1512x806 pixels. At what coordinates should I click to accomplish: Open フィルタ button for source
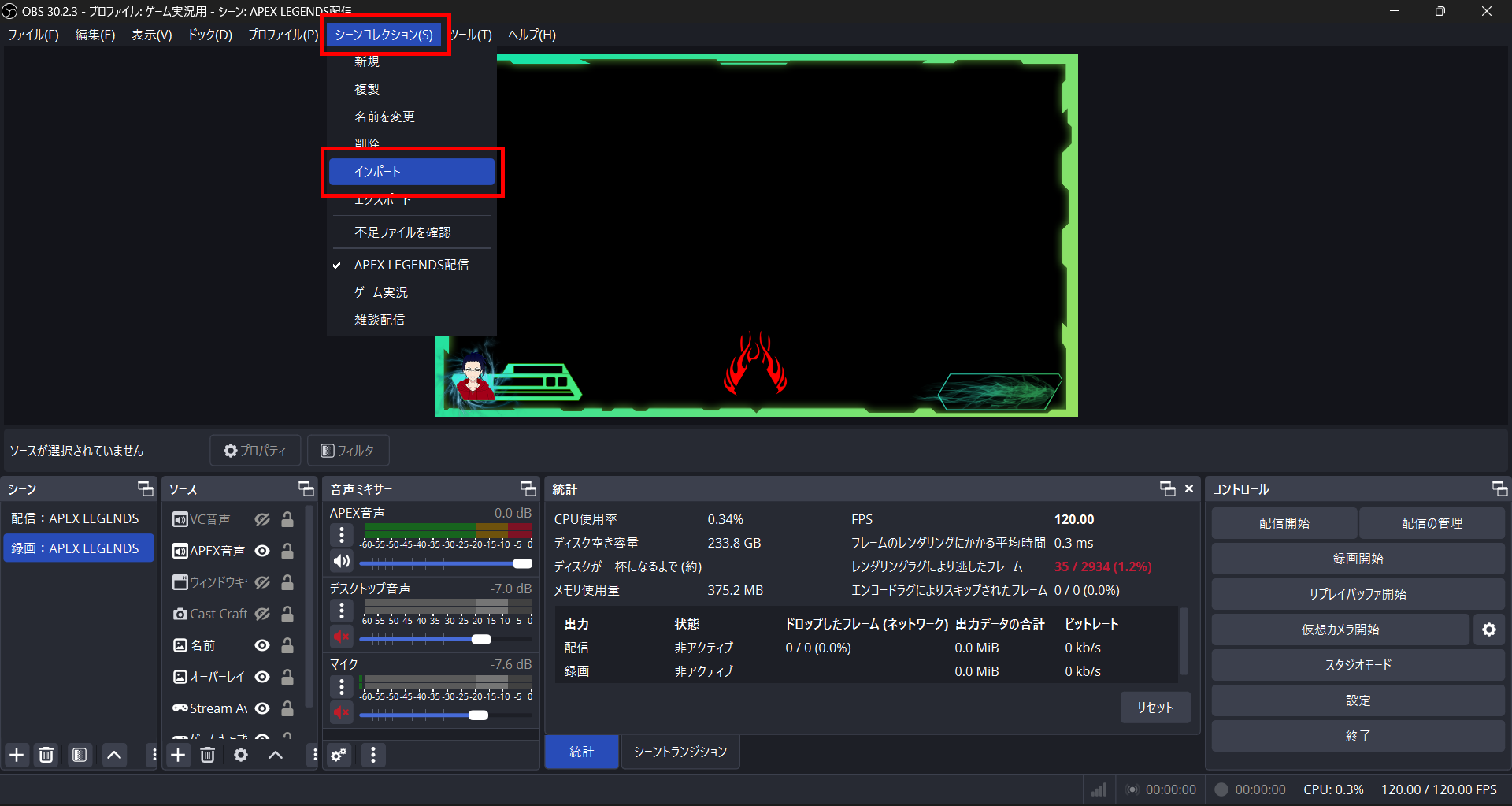[x=348, y=451]
